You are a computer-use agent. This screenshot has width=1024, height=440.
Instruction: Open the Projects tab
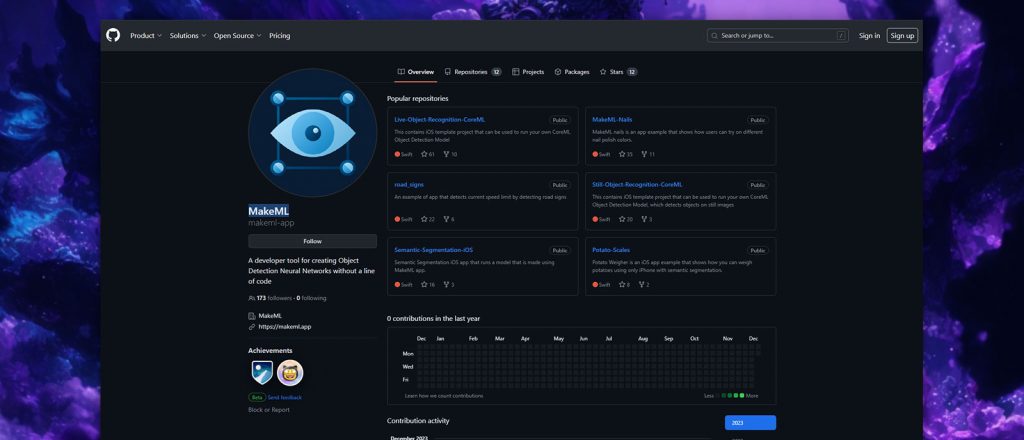528,72
